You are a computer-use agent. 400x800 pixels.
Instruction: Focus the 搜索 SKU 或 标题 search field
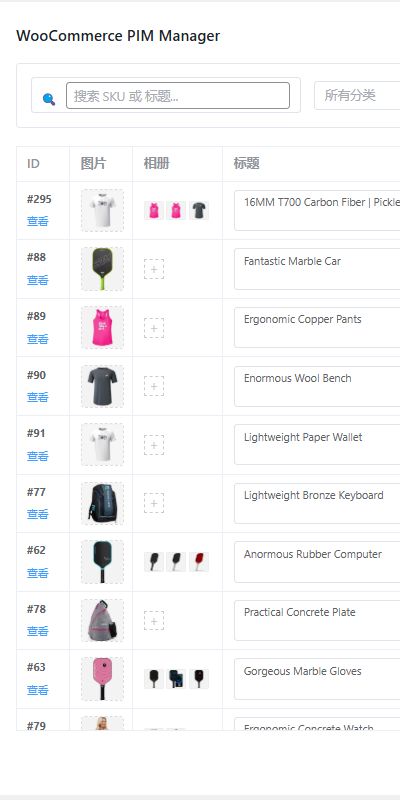tap(178, 95)
